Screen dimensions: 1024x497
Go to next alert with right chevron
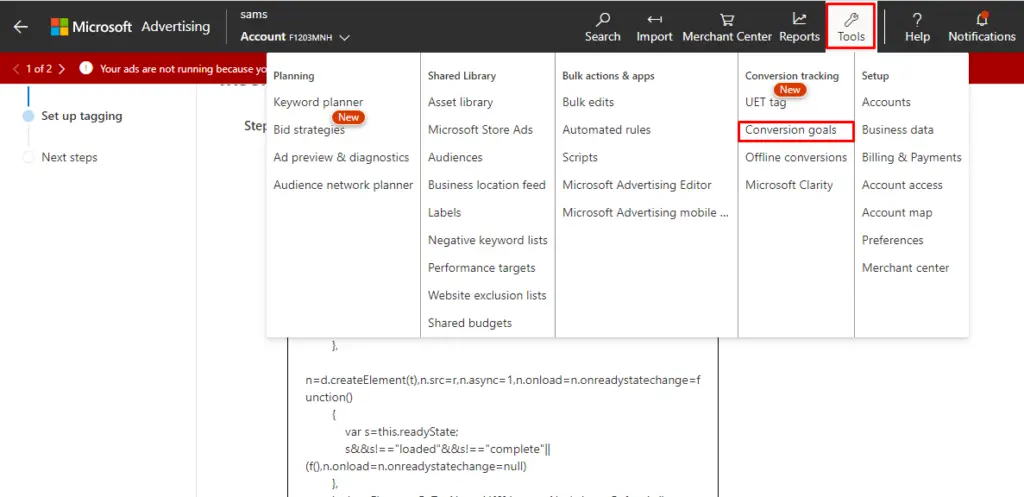[x=61, y=69]
